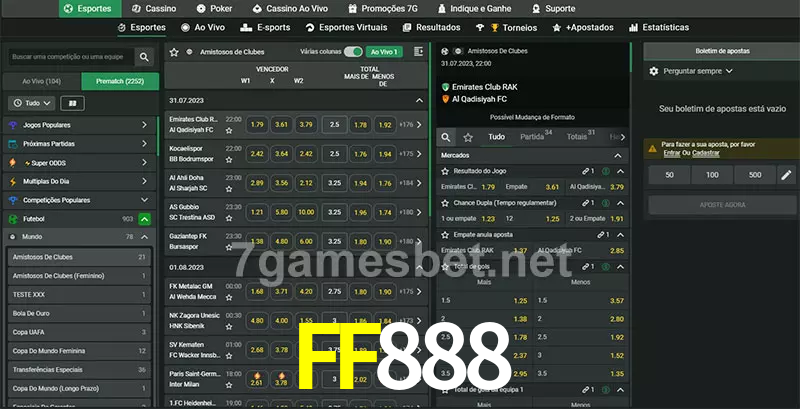Image resolution: width=800 pixels, height=409 pixels.
Task: Click the search magnifier beside the competition field
Action: point(145,58)
